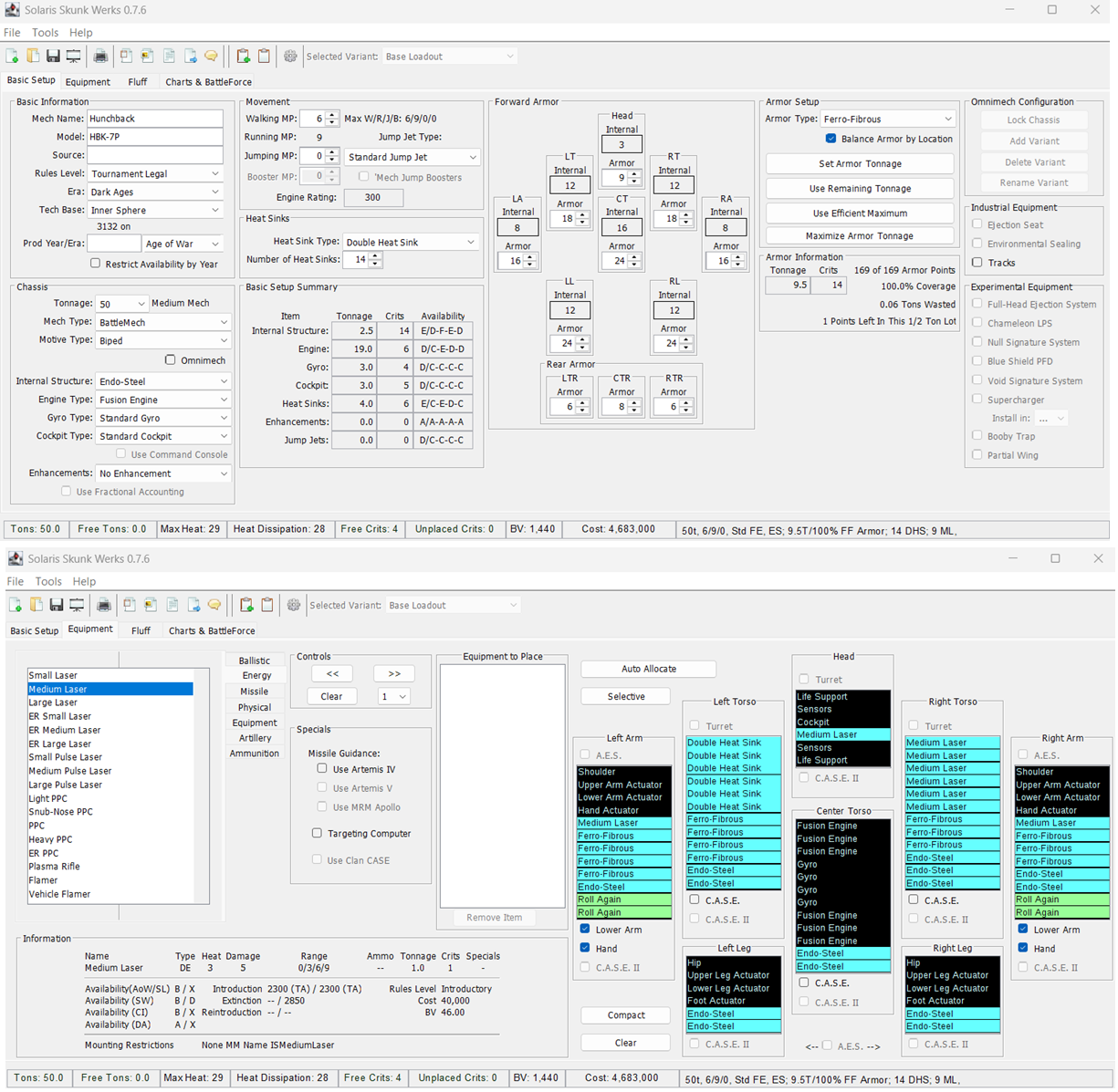
Task: Click Auto Allocate button
Action: pyautogui.click(x=649, y=669)
